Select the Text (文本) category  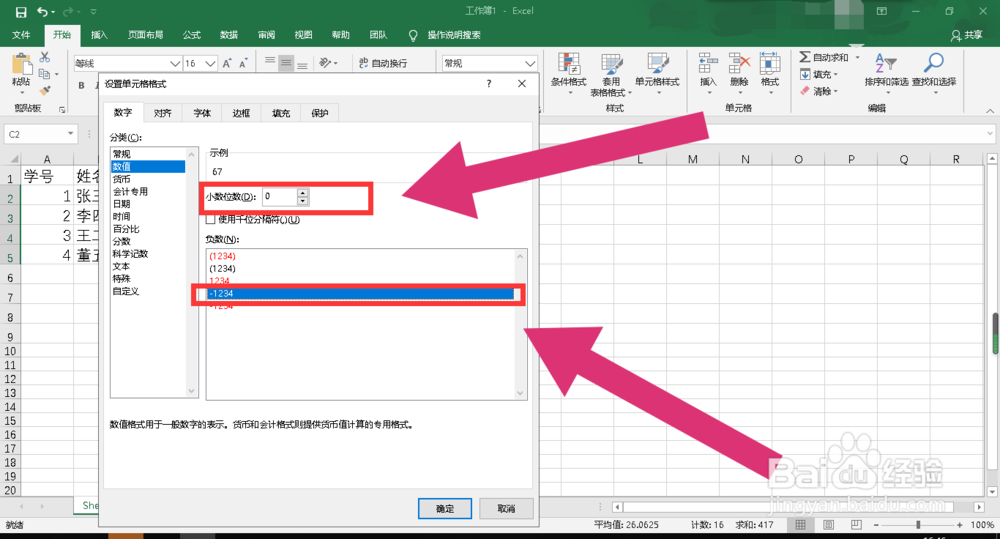coord(148,266)
